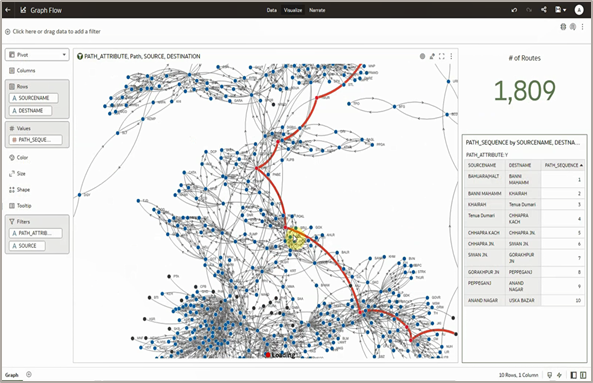This screenshot has width=593, height=383.
Task: Open the filter bar overflow menu
Action: (x=583, y=27)
